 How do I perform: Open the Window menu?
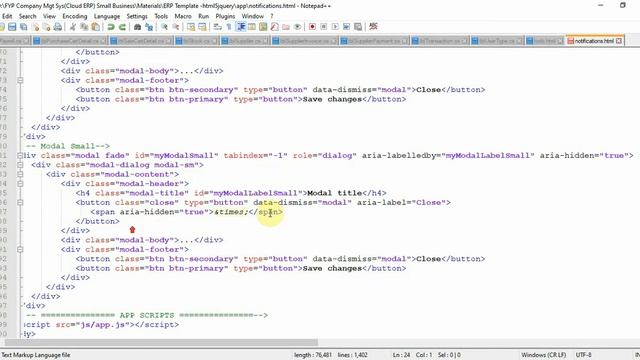click(x=253, y=16)
